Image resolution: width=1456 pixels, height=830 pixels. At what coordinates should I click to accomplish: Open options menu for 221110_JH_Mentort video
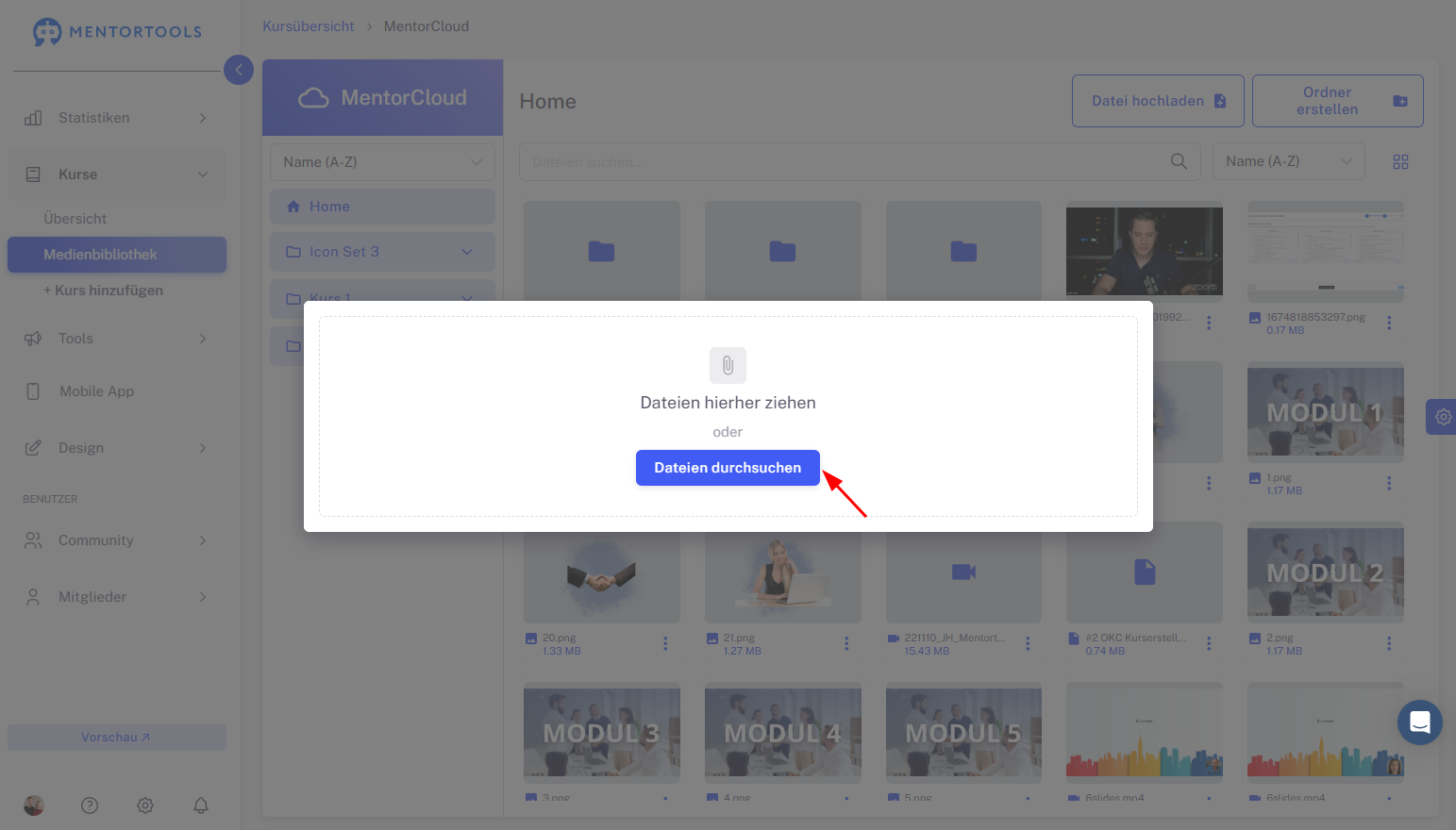pyautogui.click(x=1028, y=643)
